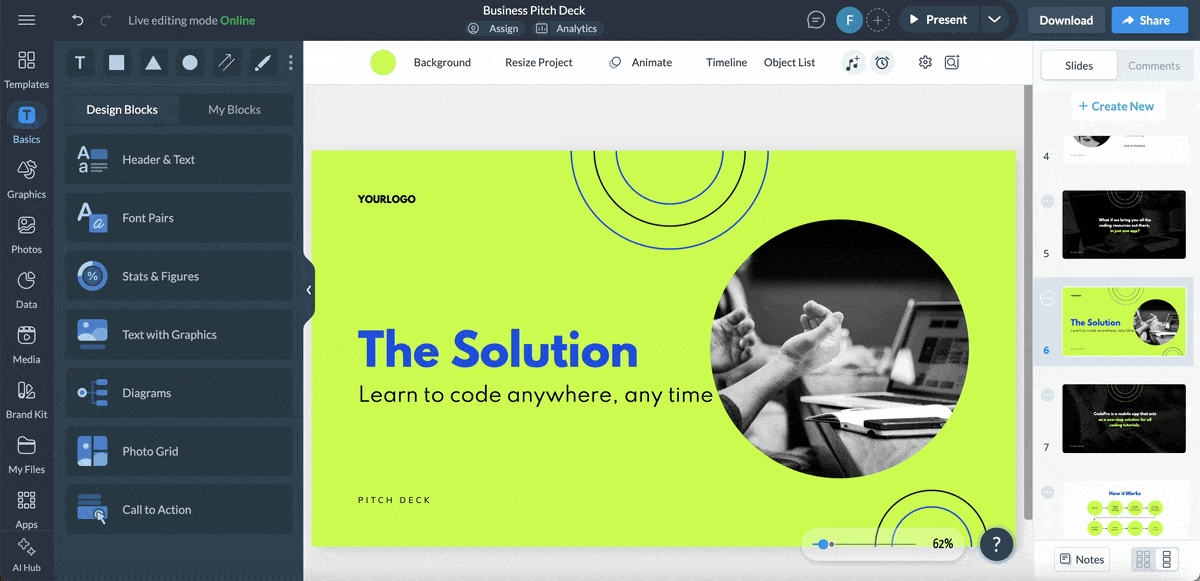This screenshot has height=581, width=1200.
Task: Open the Graphics sidebar panel
Action: [x=27, y=178]
